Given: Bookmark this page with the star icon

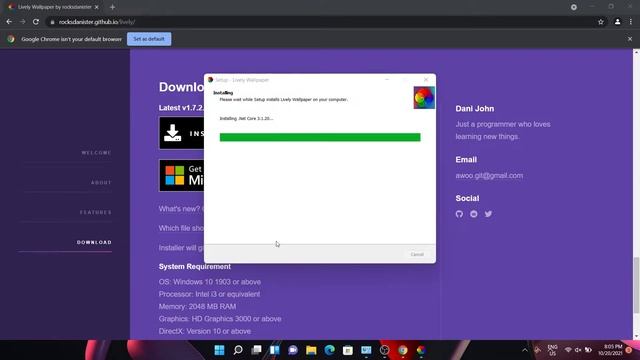Looking at the screenshot, I should pyautogui.click(x=601, y=22).
